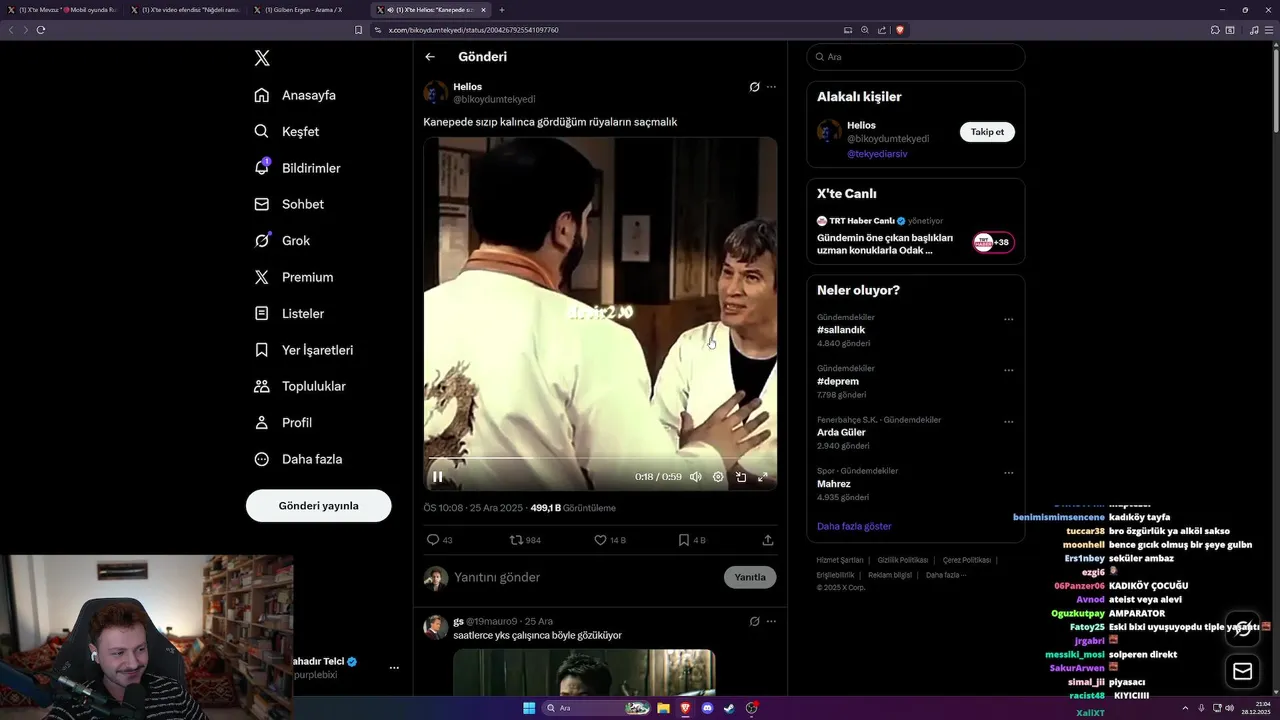Open Steam from the taskbar
Viewport: 1280px width, 720px height.
(729, 708)
